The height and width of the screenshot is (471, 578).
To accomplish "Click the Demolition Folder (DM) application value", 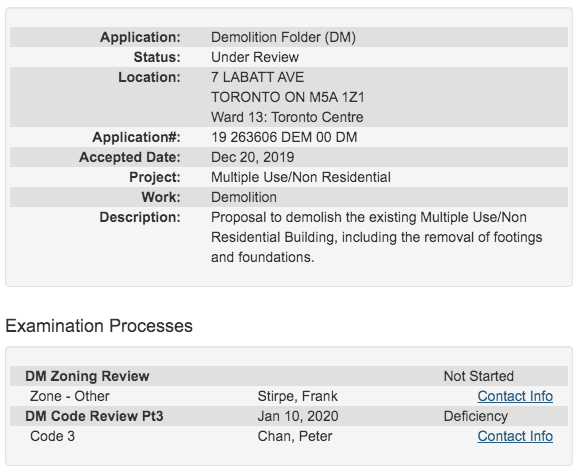I will point(283,37).
